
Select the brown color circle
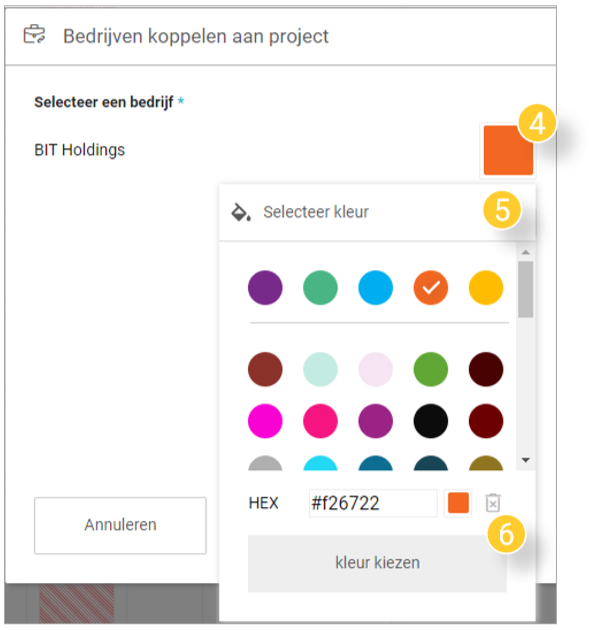click(x=265, y=369)
